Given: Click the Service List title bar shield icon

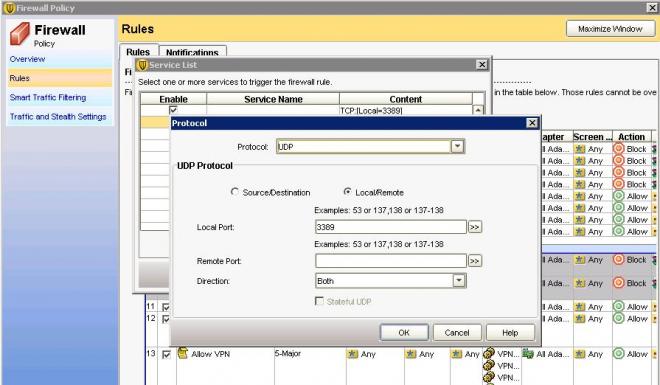Looking at the screenshot, I should click(x=143, y=65).
